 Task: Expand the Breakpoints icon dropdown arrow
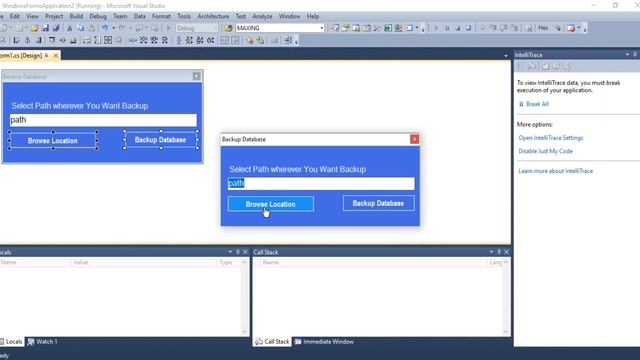click(x=579, y=28)
